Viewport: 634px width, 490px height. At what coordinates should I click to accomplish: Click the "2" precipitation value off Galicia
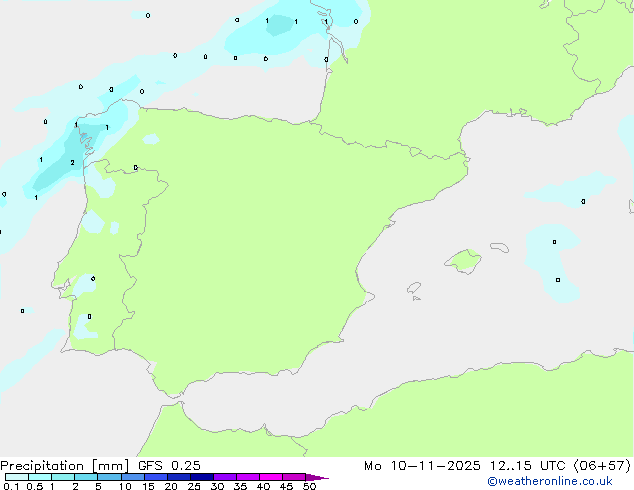[72, 163]
